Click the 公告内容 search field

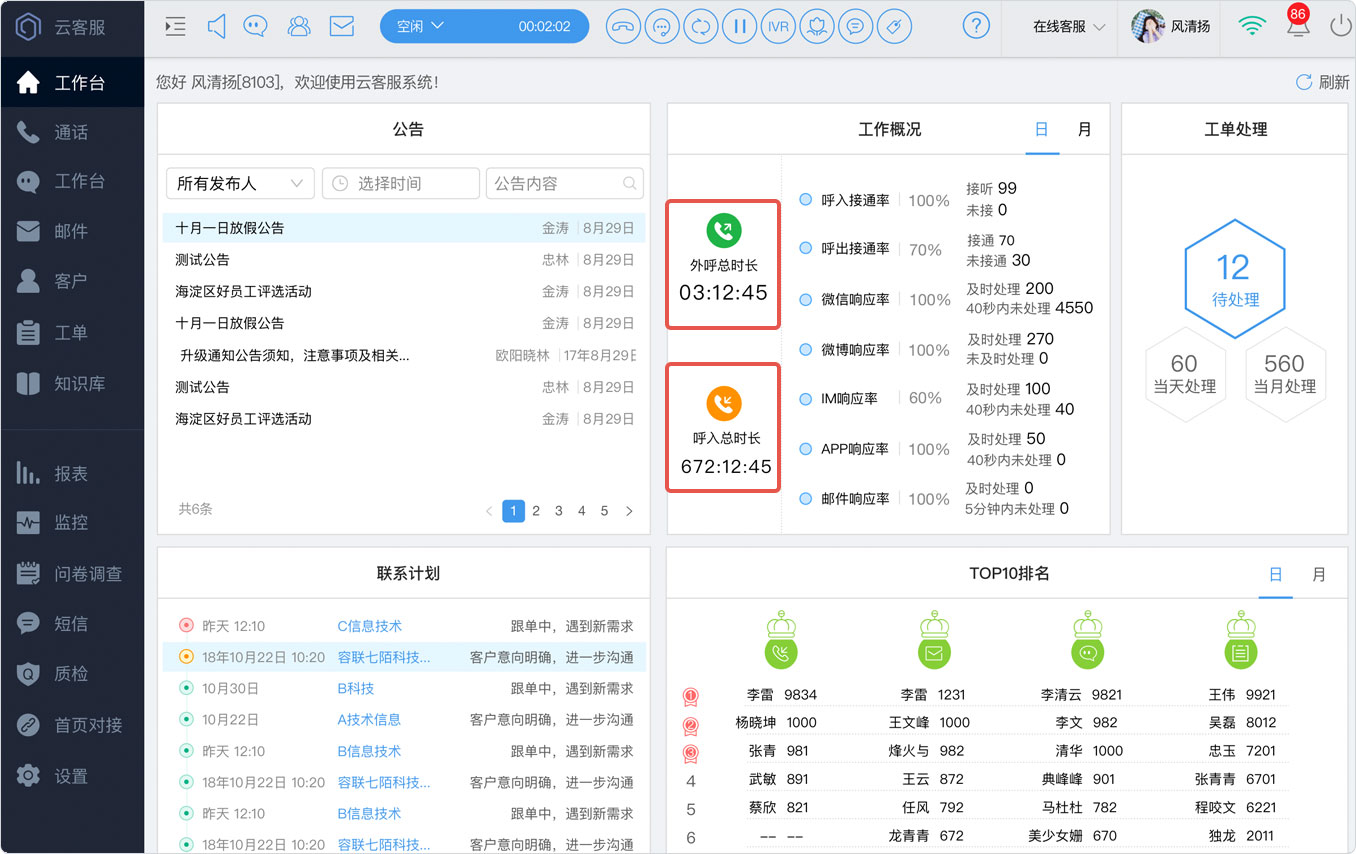point(564,184)
